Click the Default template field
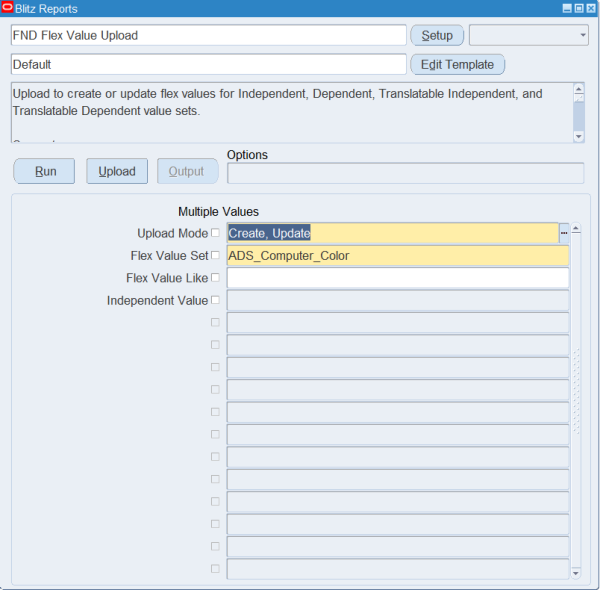 (209, 64)
